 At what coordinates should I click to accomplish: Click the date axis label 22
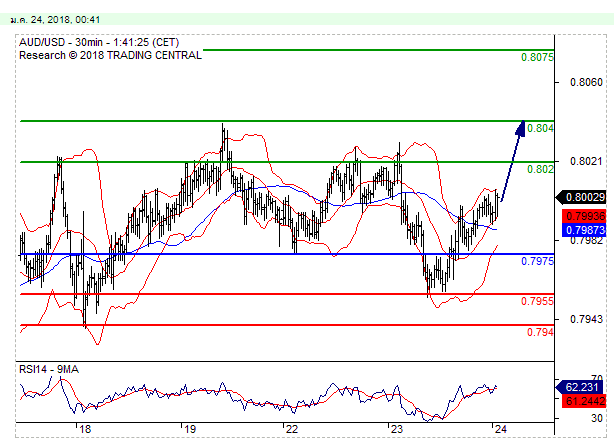pyautogui.click(x=292, y=429)
